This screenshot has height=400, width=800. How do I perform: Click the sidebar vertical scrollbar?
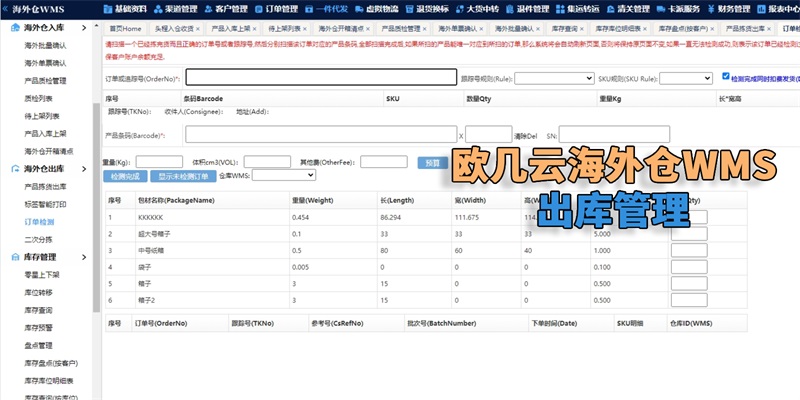pyautogui.click(x=96, y=208)
